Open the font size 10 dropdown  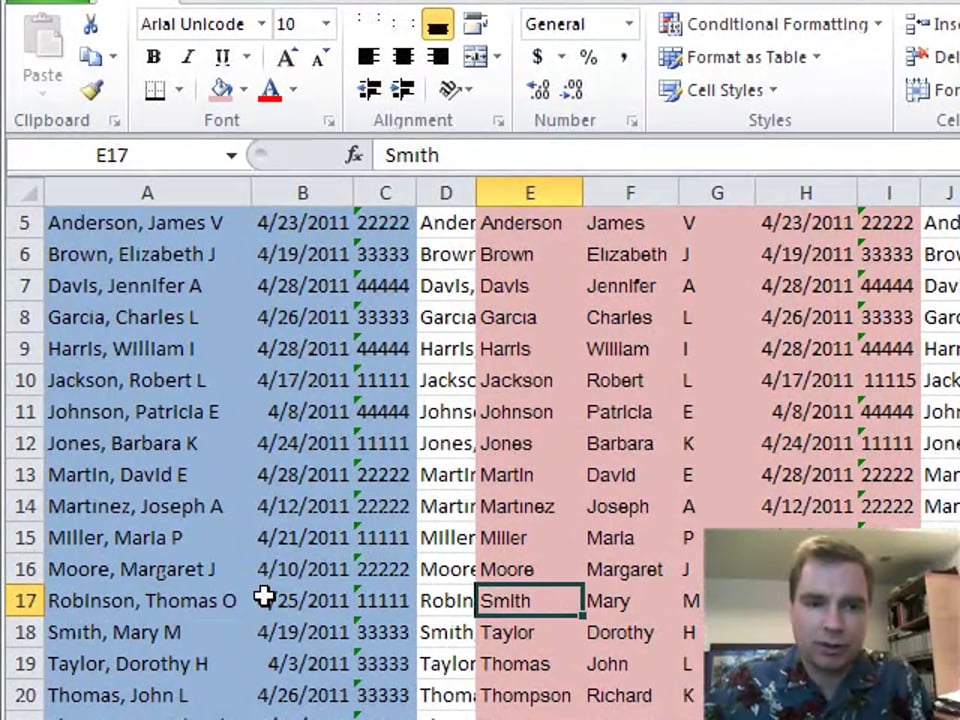326,24
